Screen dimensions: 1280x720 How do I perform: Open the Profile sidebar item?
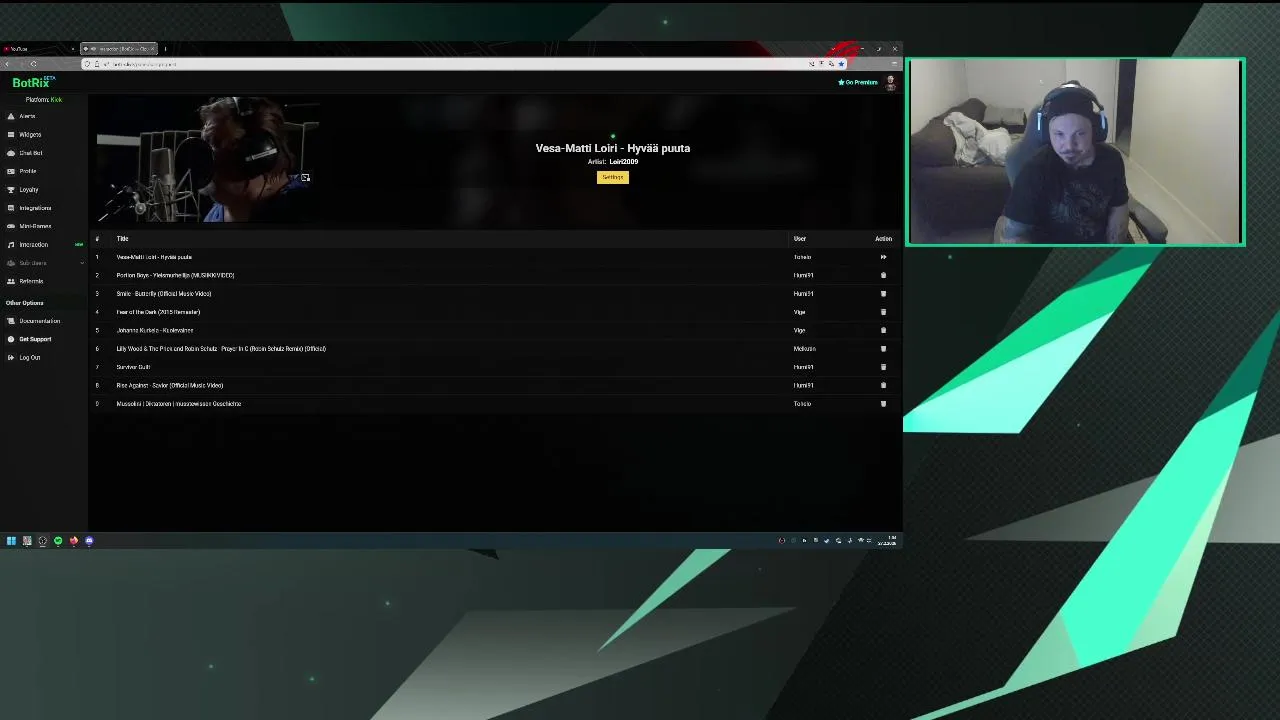28,171
